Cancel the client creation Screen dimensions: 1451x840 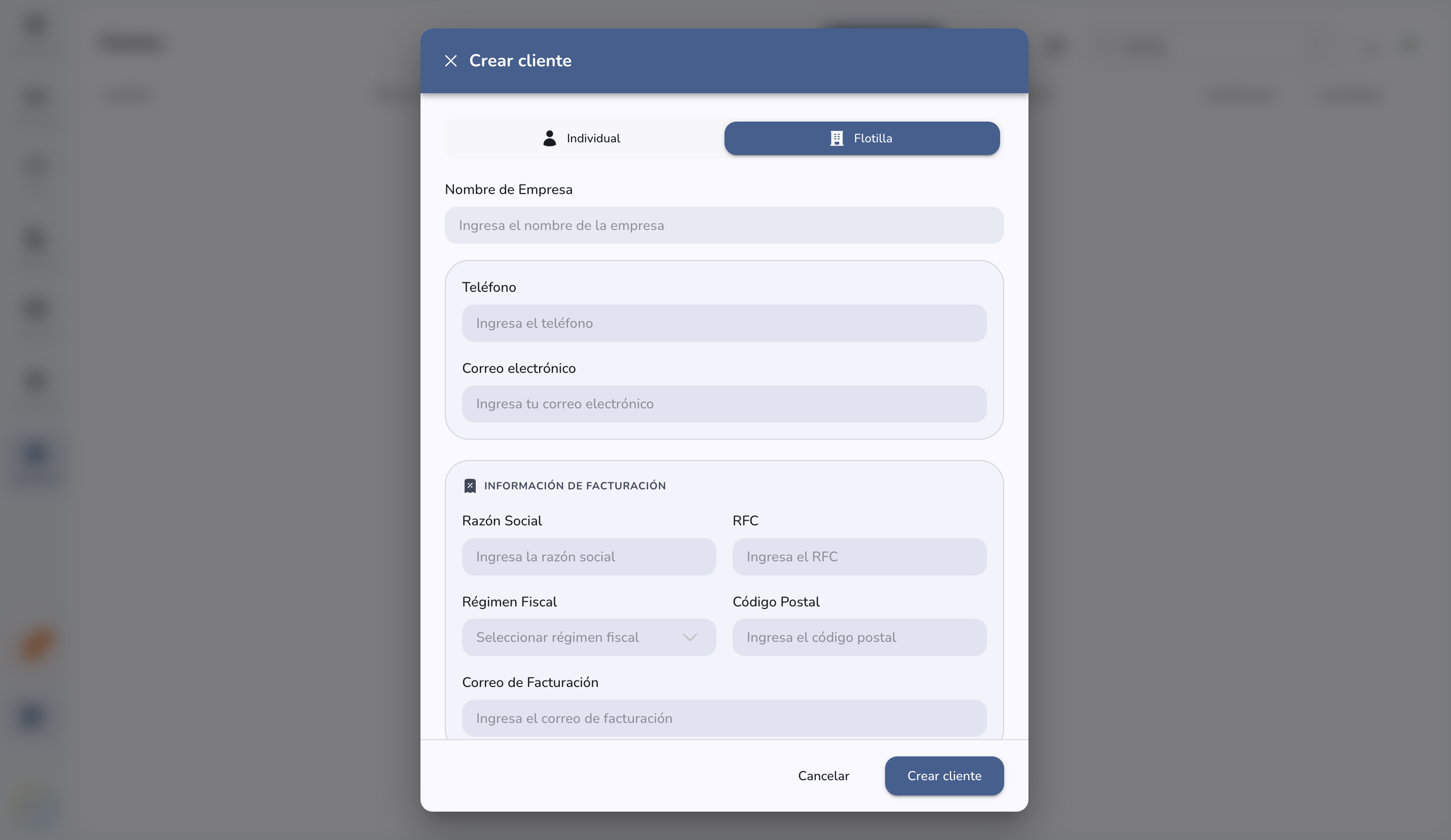coord(823,776)
